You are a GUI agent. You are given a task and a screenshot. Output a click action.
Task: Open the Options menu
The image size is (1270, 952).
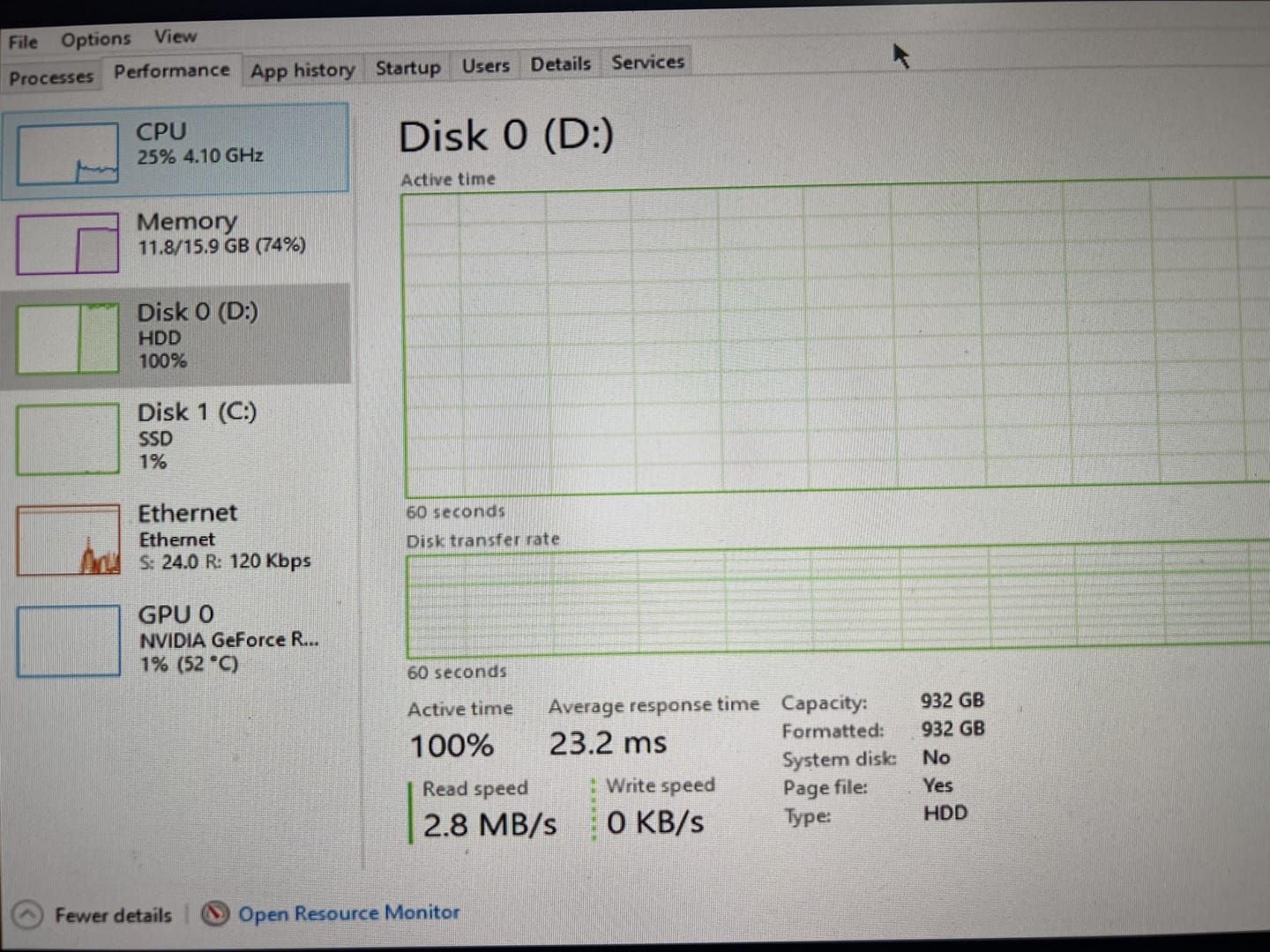coord(95,40)
